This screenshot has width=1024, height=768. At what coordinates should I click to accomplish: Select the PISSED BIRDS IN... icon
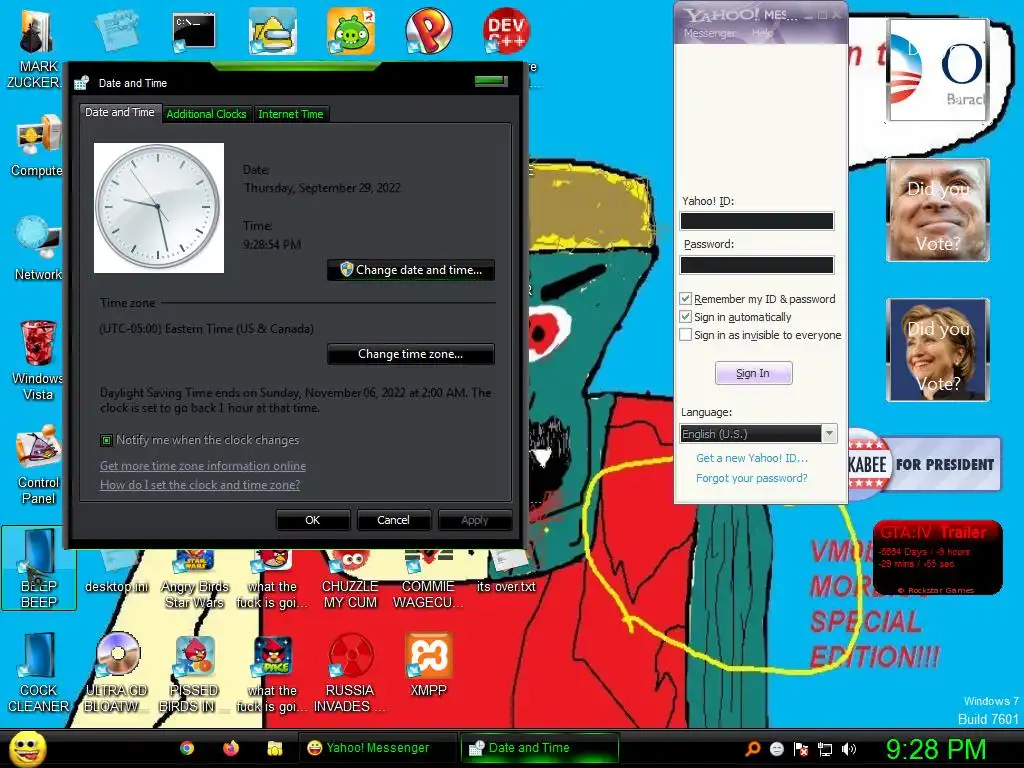pyautogui.click(x=194, y=673)
